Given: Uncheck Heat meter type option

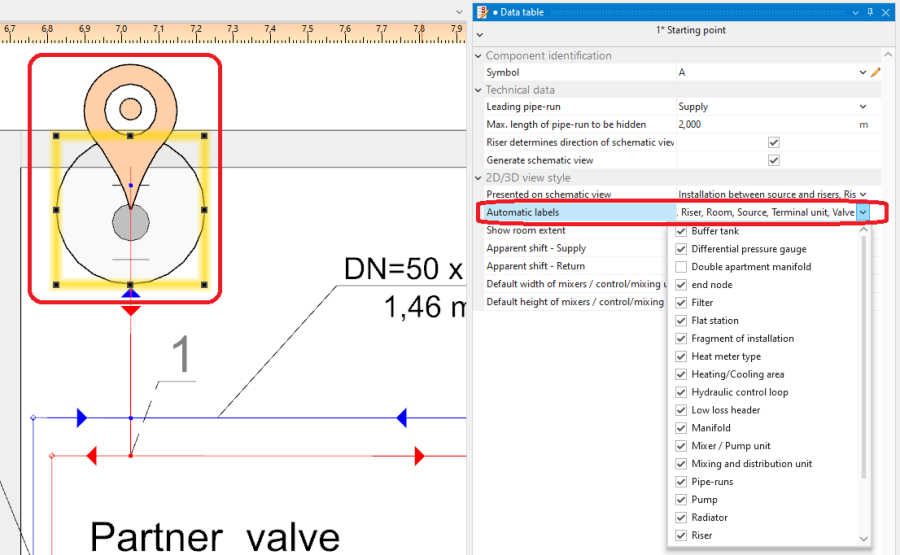Looking at the screenshot, I should (681, 356).
